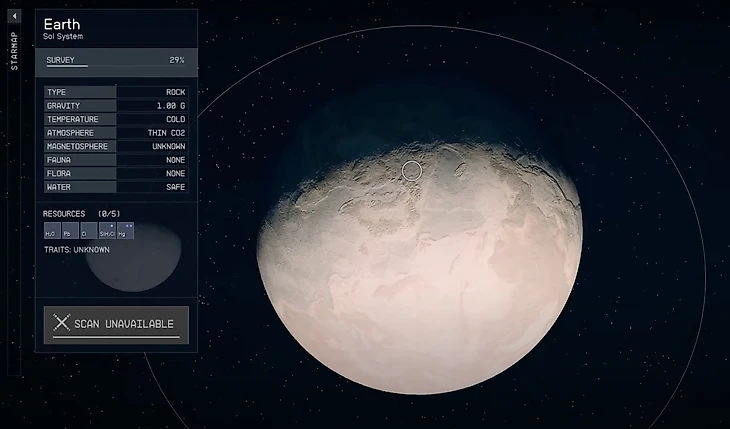This screenshot has height=429, width=730.
Task: Click the UNKNOWN magnetosphere value
Action: coord(169,146)
